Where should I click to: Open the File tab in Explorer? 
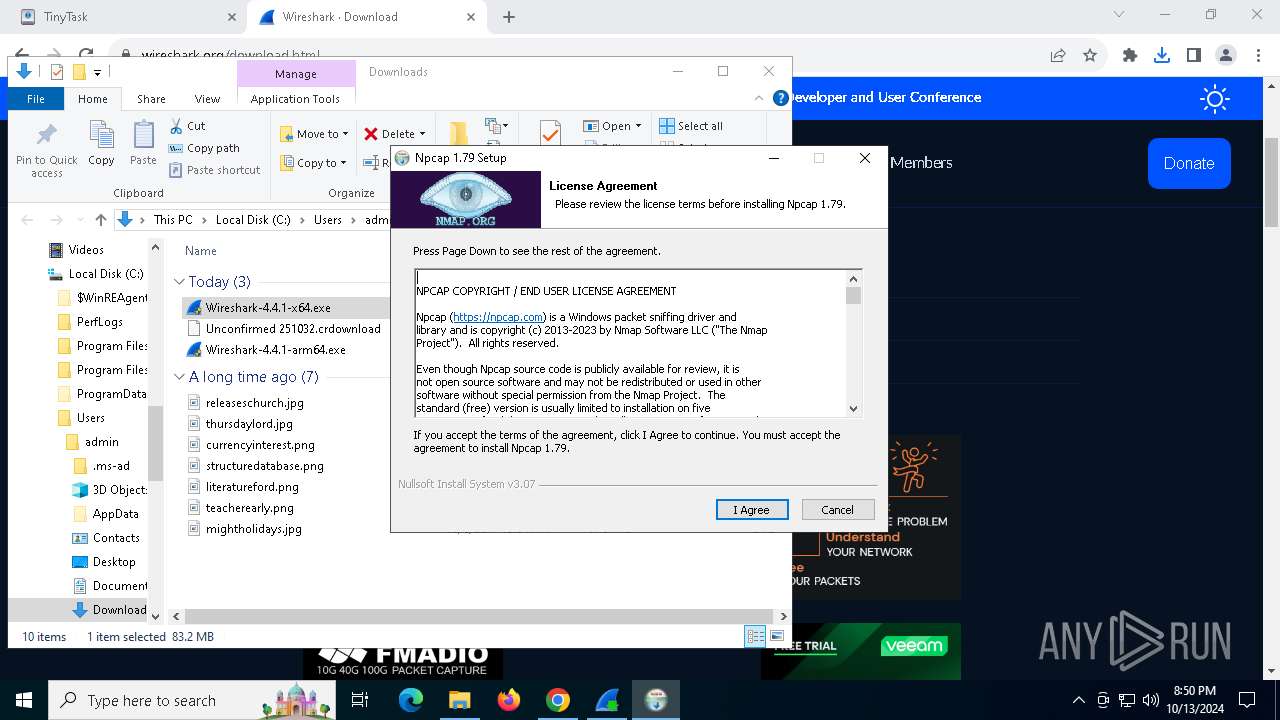point(36,99)
